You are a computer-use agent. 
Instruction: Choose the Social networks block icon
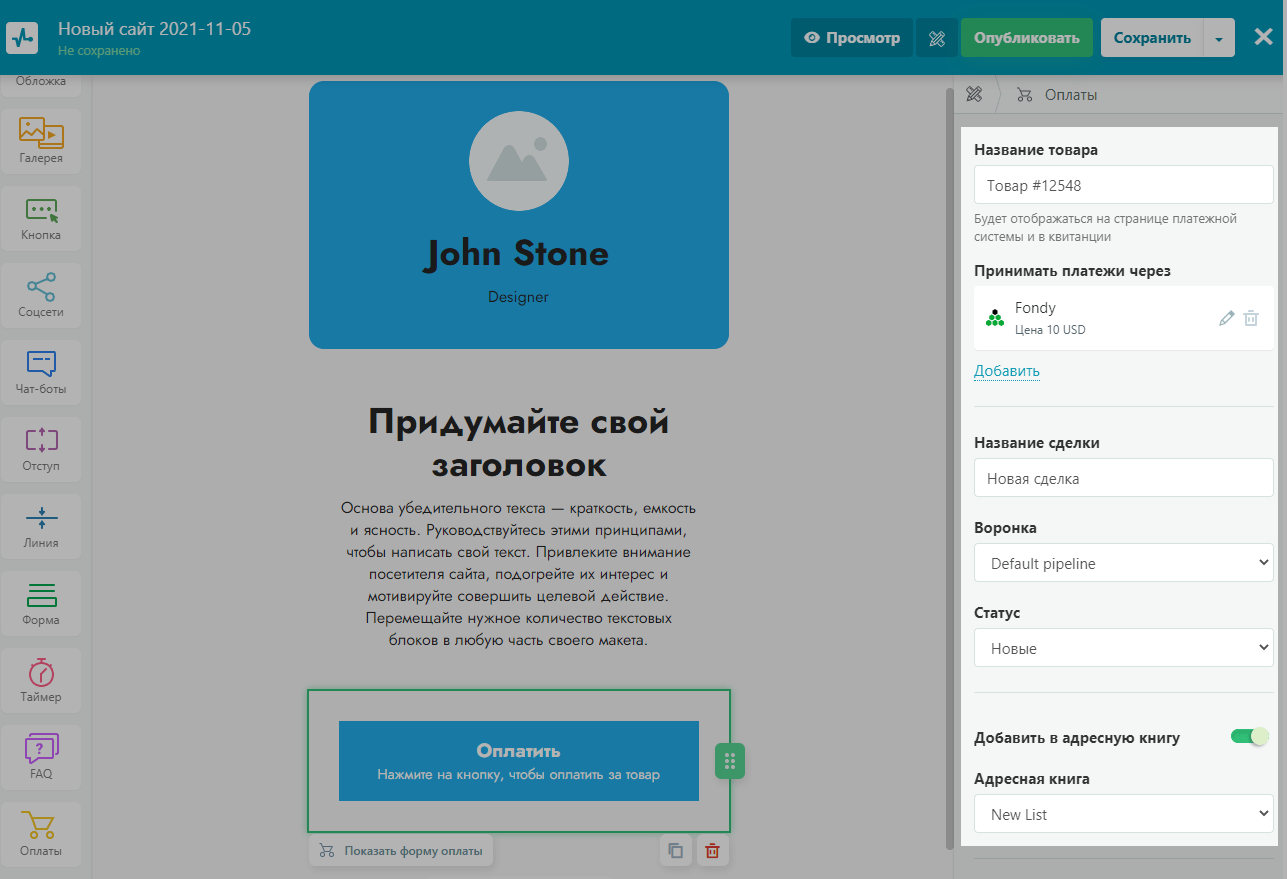pos(41,294)
